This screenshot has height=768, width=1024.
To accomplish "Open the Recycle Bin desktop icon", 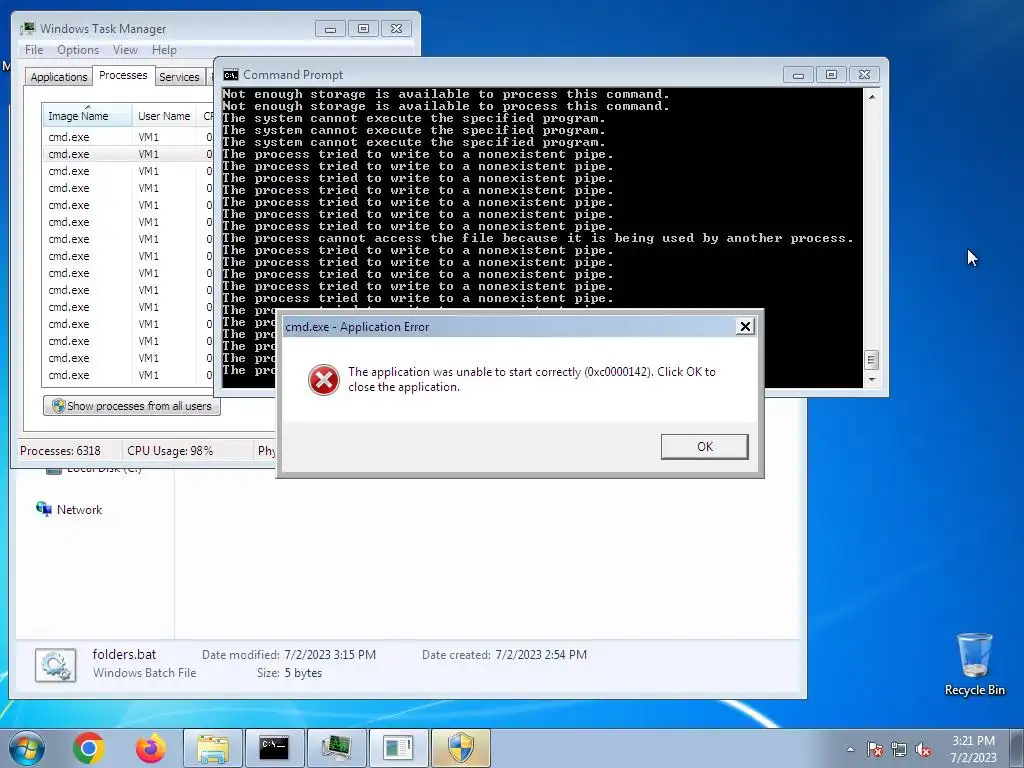I will (974, 664).
